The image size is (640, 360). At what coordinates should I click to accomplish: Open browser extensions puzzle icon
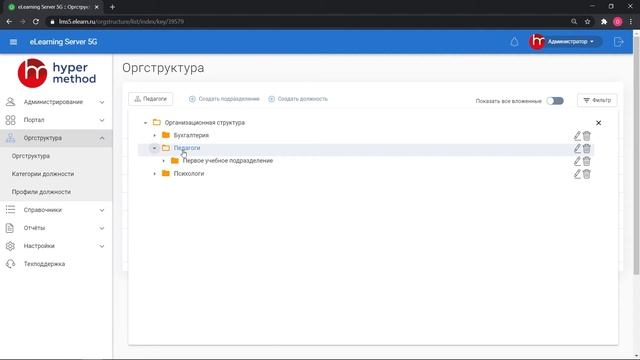tap(604, 21)
